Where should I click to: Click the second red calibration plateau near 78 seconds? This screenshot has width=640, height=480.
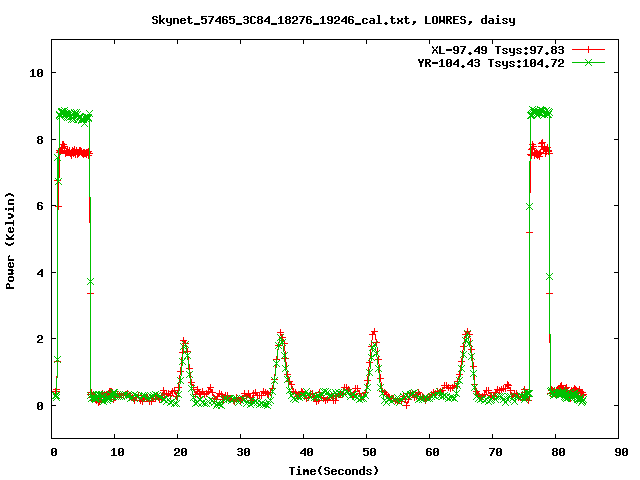[540, 151]
